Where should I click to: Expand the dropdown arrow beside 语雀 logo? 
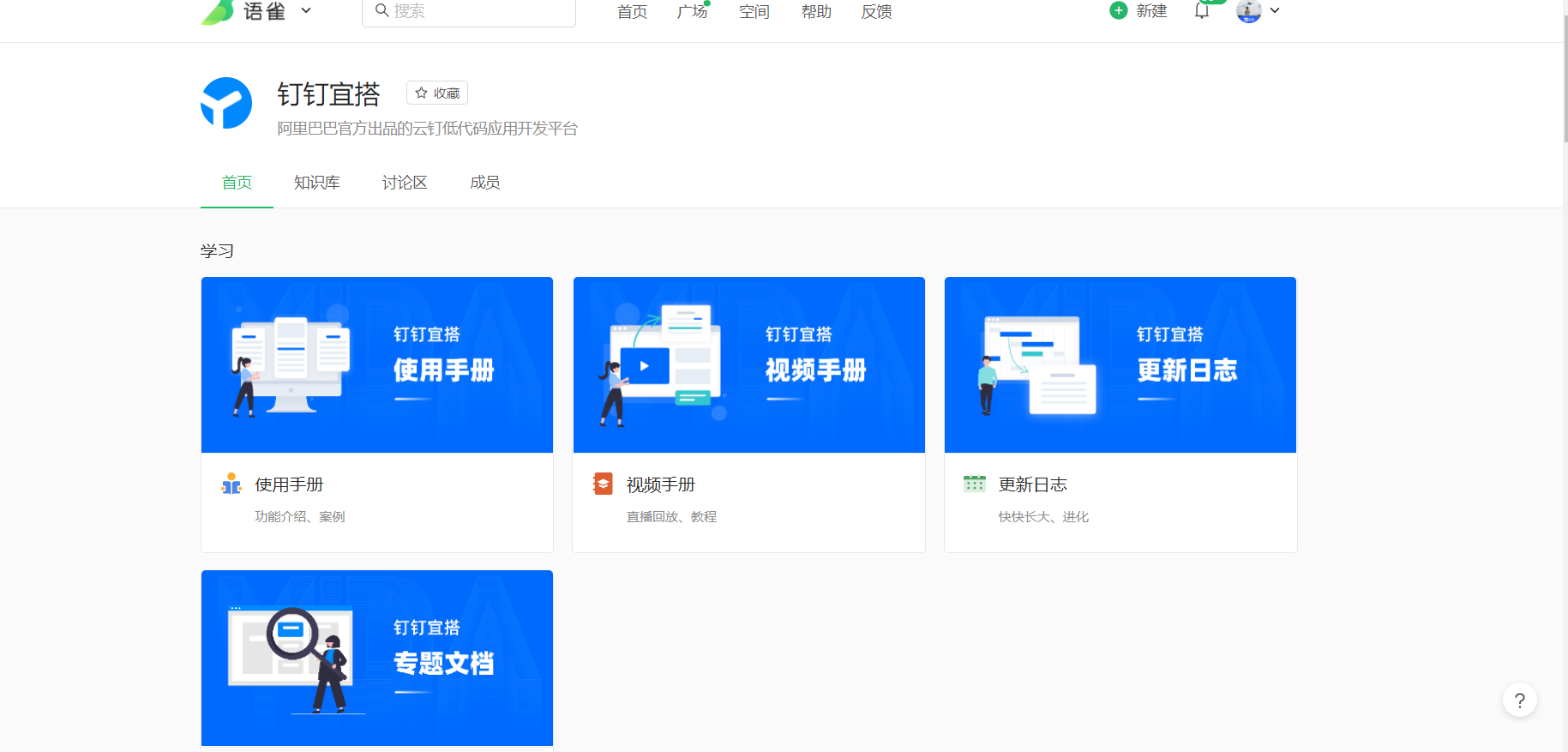coord(306,11)
